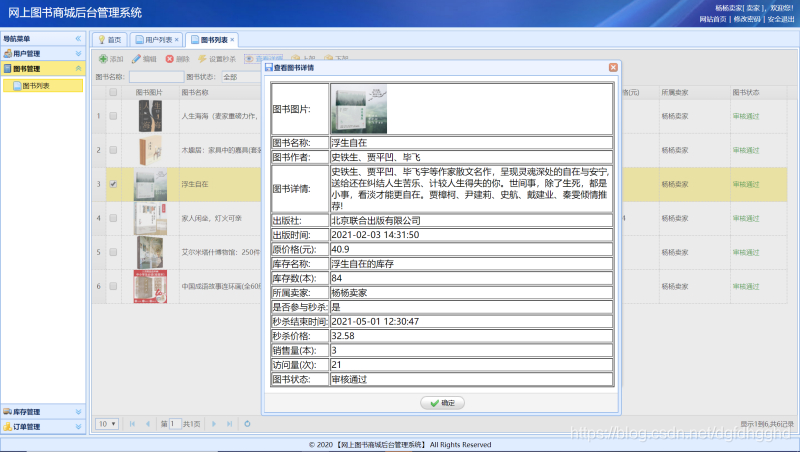The height and width of the screenshot is (452, 800).
Task: Go to the first page
Action: [x=132, y=424]
